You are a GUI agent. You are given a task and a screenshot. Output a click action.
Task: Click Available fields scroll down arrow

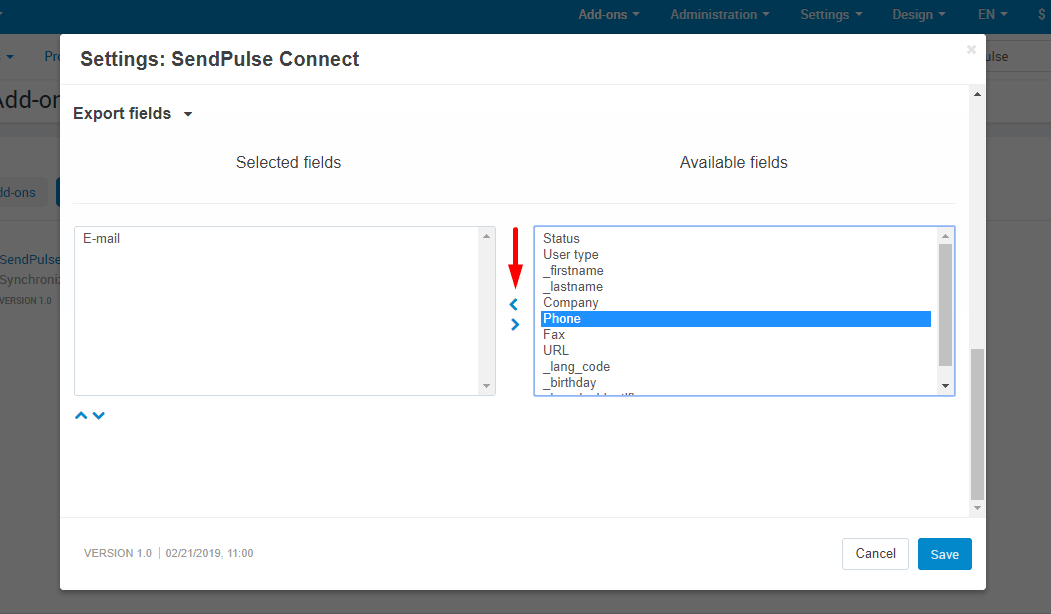click(x=945, y=386)
